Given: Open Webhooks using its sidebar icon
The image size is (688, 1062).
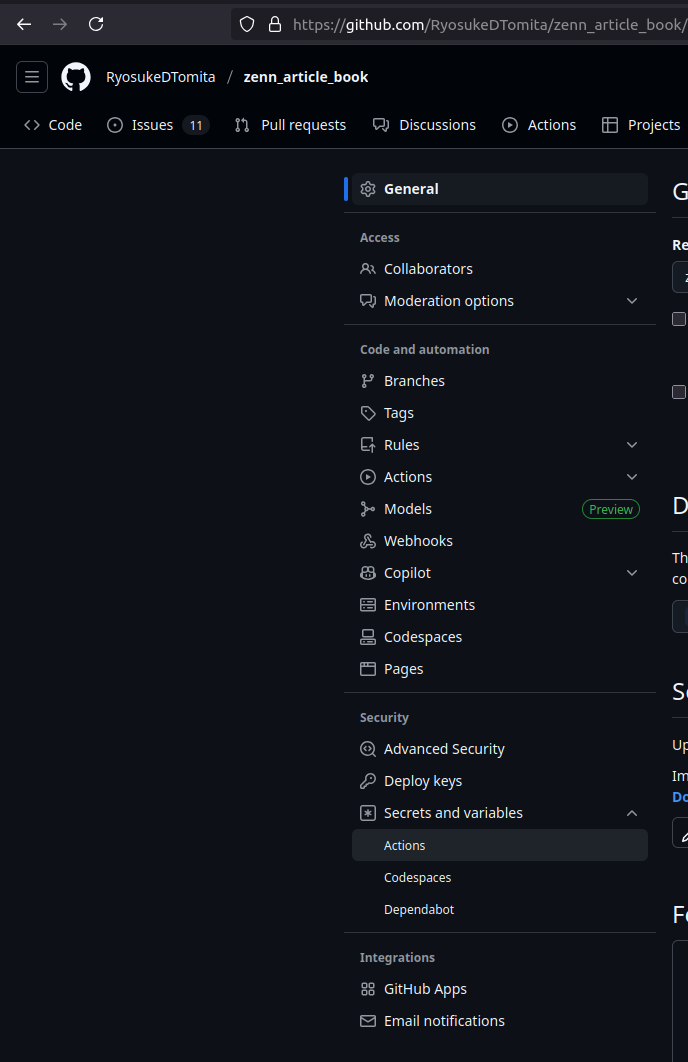Looking at the screenshot, I should click(368, 540).
